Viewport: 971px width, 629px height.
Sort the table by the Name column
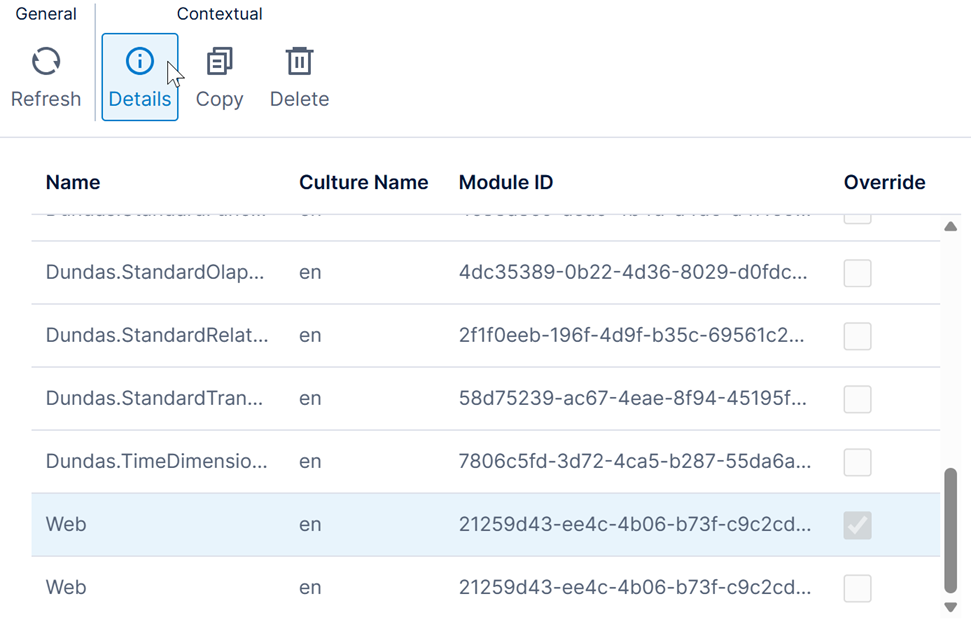tap(72, 182)
